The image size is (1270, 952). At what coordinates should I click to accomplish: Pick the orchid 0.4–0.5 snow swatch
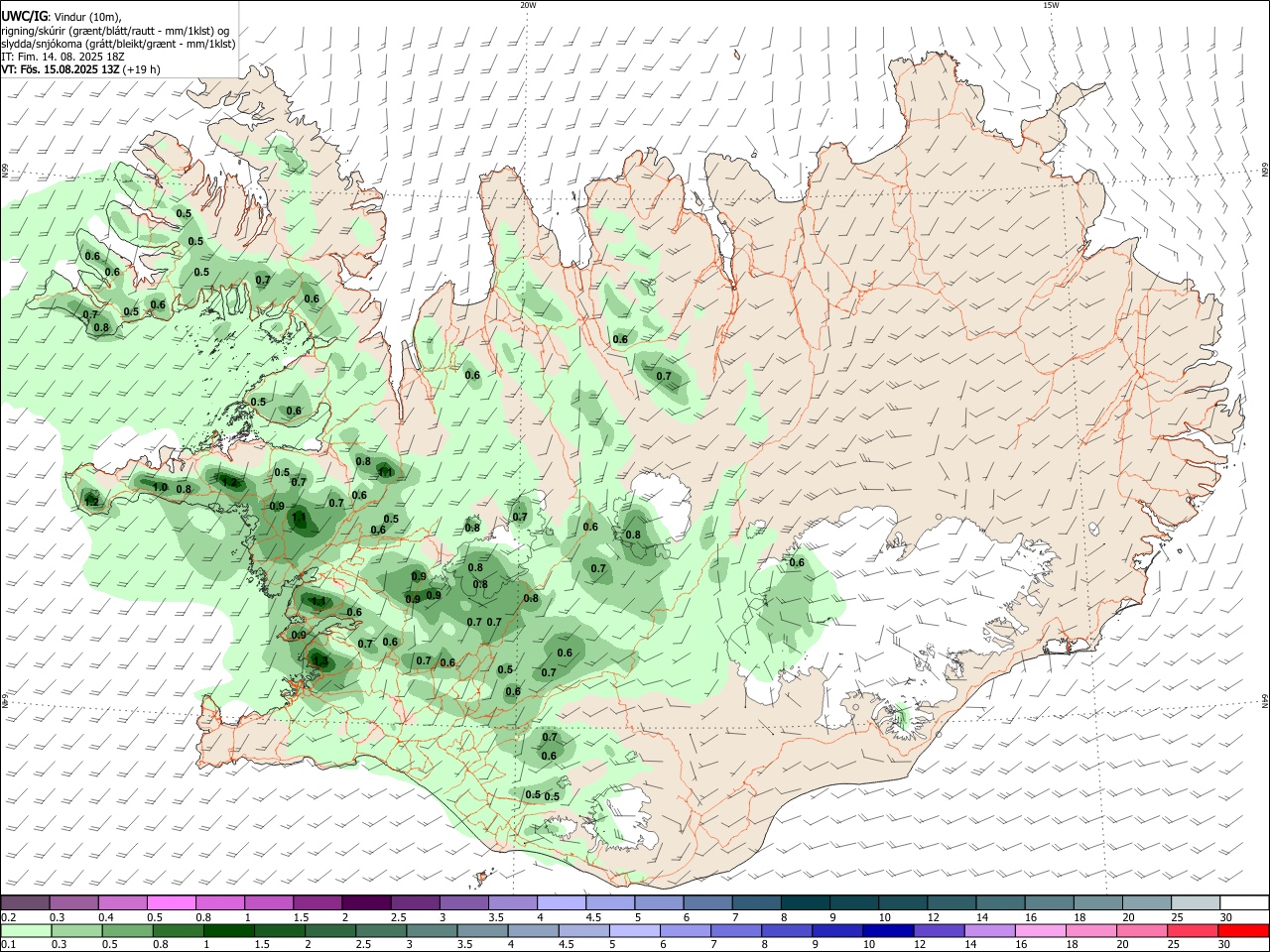(123, 902)
